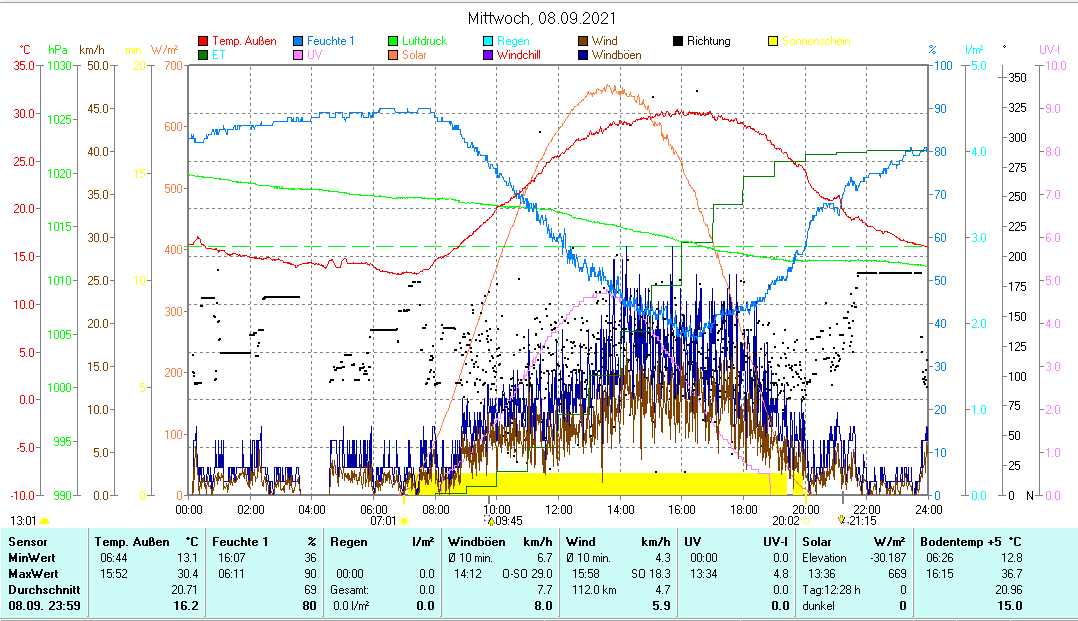Click the sunset marker at 20:02
This screenshot has height=621, width=1078.
pos(808,520)
